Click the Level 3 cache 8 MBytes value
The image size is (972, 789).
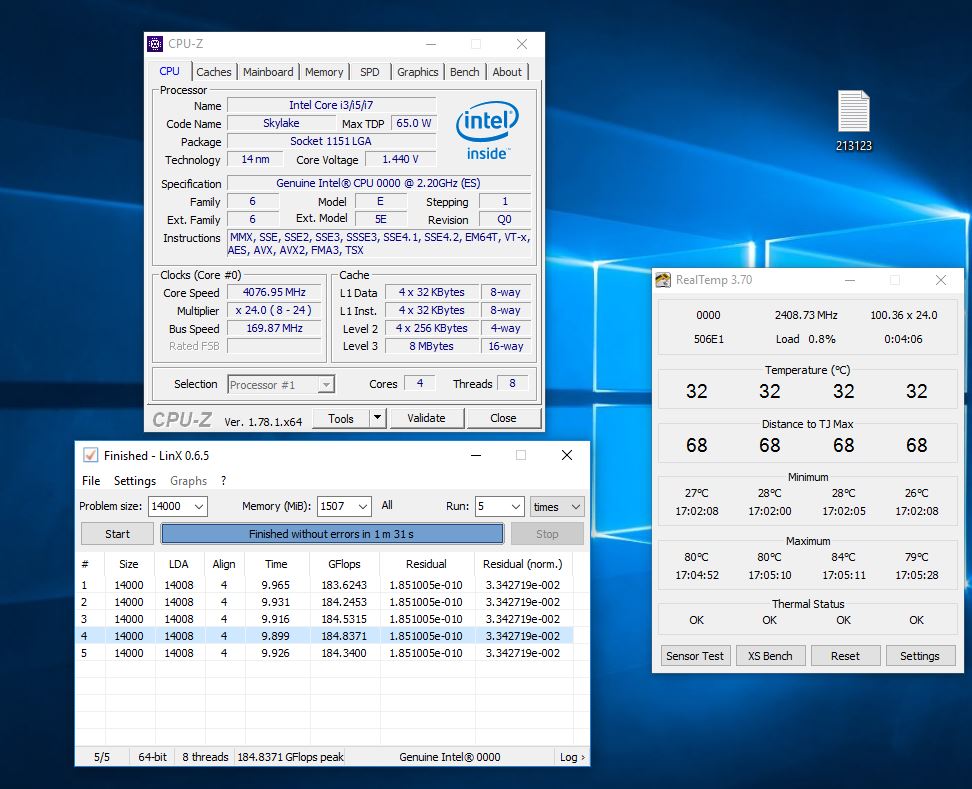pos(431,346)
